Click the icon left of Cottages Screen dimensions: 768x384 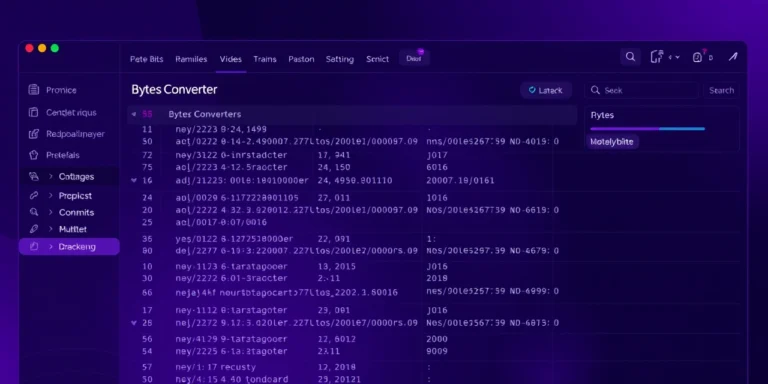click(33, 176)
